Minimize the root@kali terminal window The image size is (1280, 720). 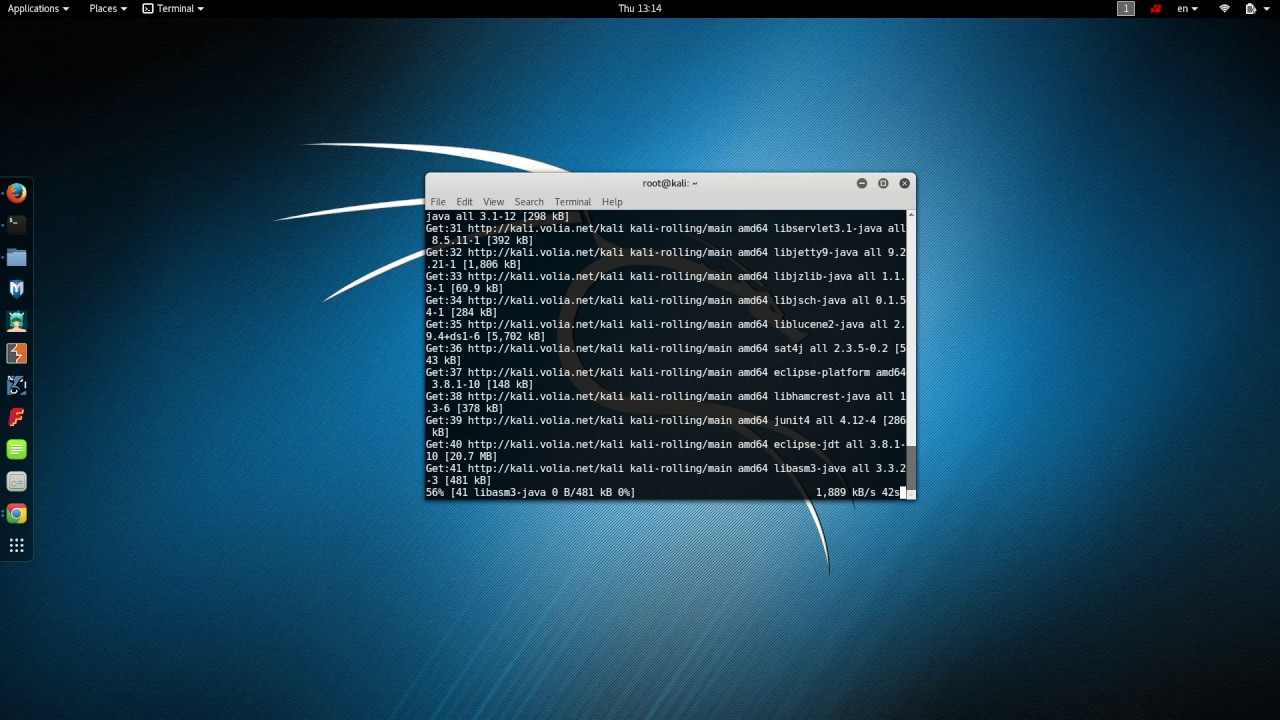point(862,183)
